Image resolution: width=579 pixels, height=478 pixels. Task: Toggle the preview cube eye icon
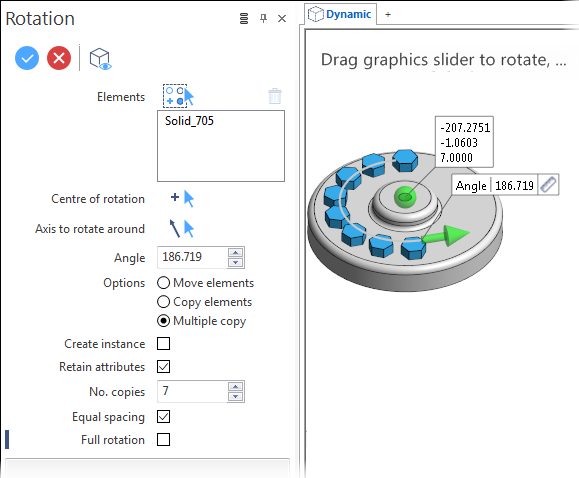pos(100,59)
